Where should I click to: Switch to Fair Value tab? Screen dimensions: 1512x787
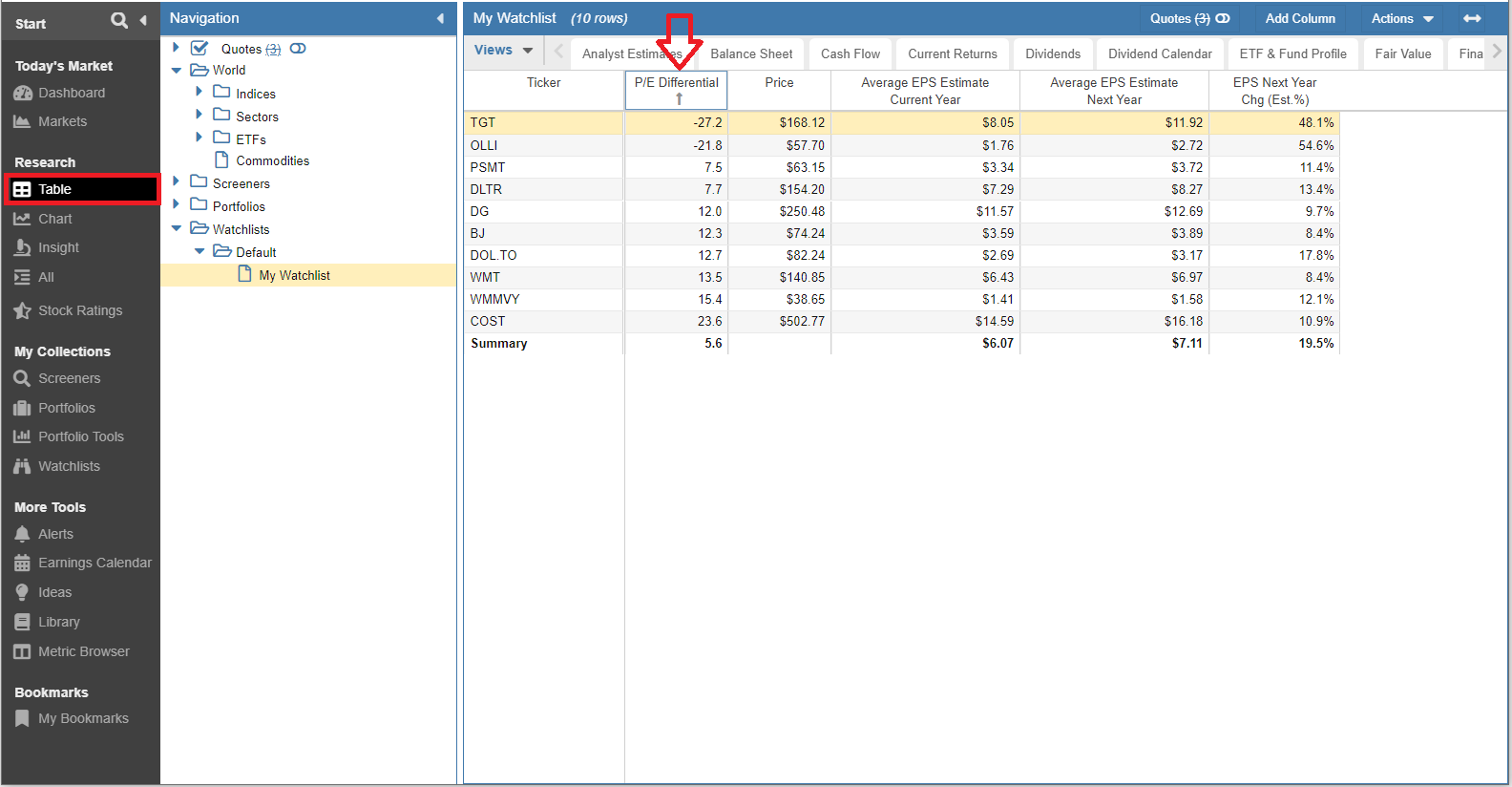(1402, 53)
